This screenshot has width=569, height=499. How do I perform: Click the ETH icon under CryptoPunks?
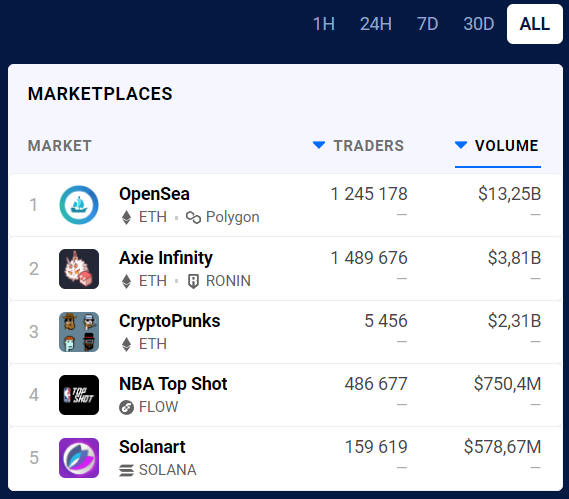click(x=126, y=344)
